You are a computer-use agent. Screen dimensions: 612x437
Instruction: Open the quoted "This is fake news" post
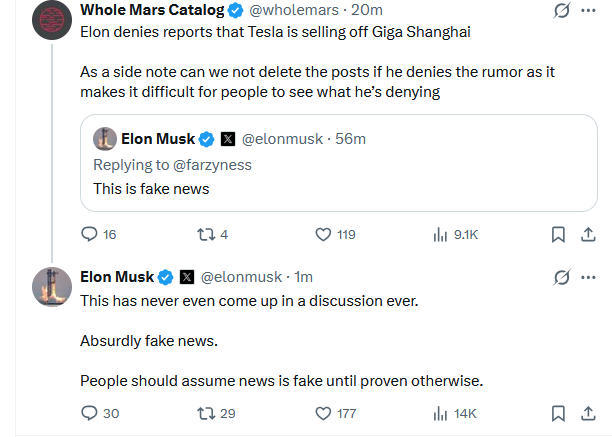pyautogui.click(x=339, y=163)
